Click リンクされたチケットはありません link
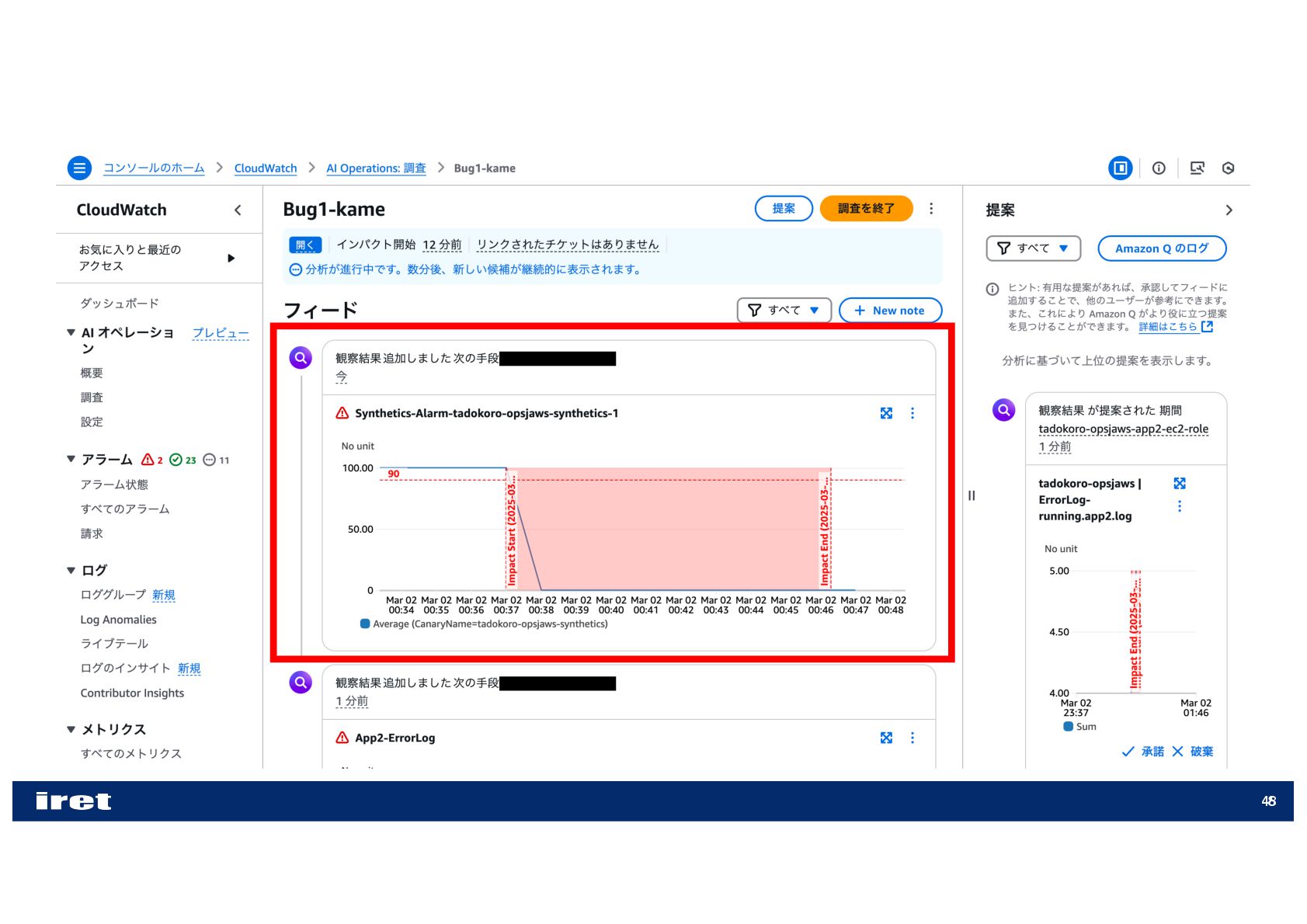Viewport: 1307px width, 924px height. click(568, 245)
